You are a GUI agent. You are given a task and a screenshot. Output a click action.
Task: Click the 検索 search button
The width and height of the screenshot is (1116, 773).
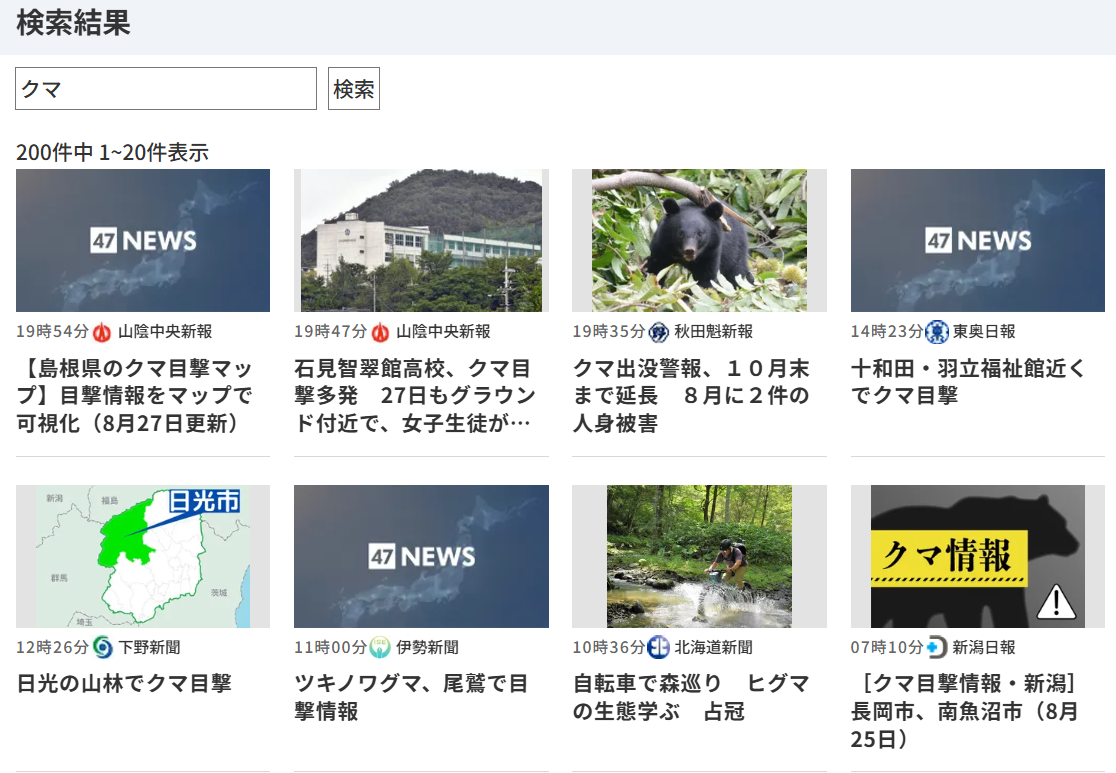[354, 89]
